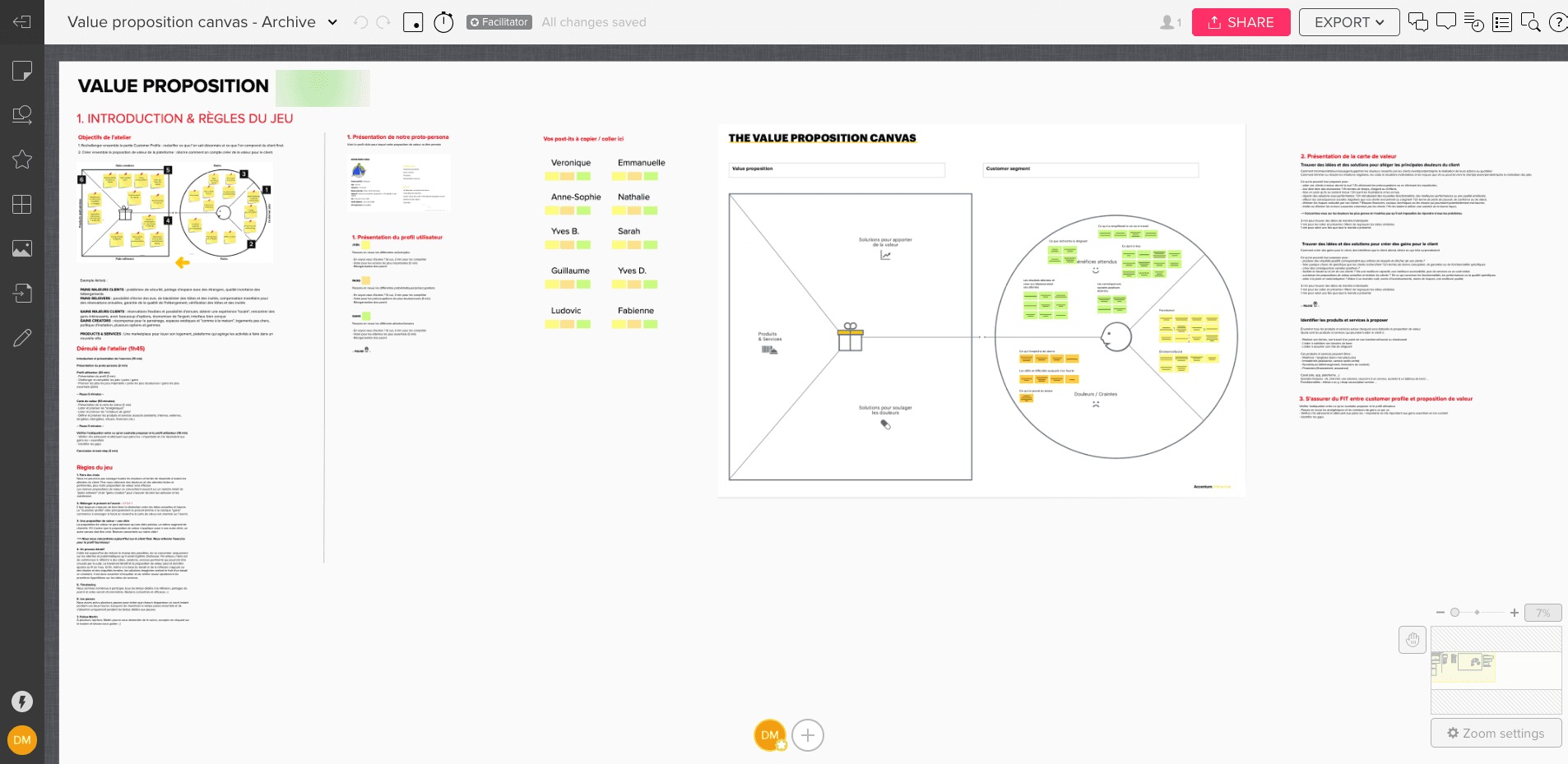1568x764 pixels.
Task: Open the help question mark icon
Action: (x=1558, y=22)
